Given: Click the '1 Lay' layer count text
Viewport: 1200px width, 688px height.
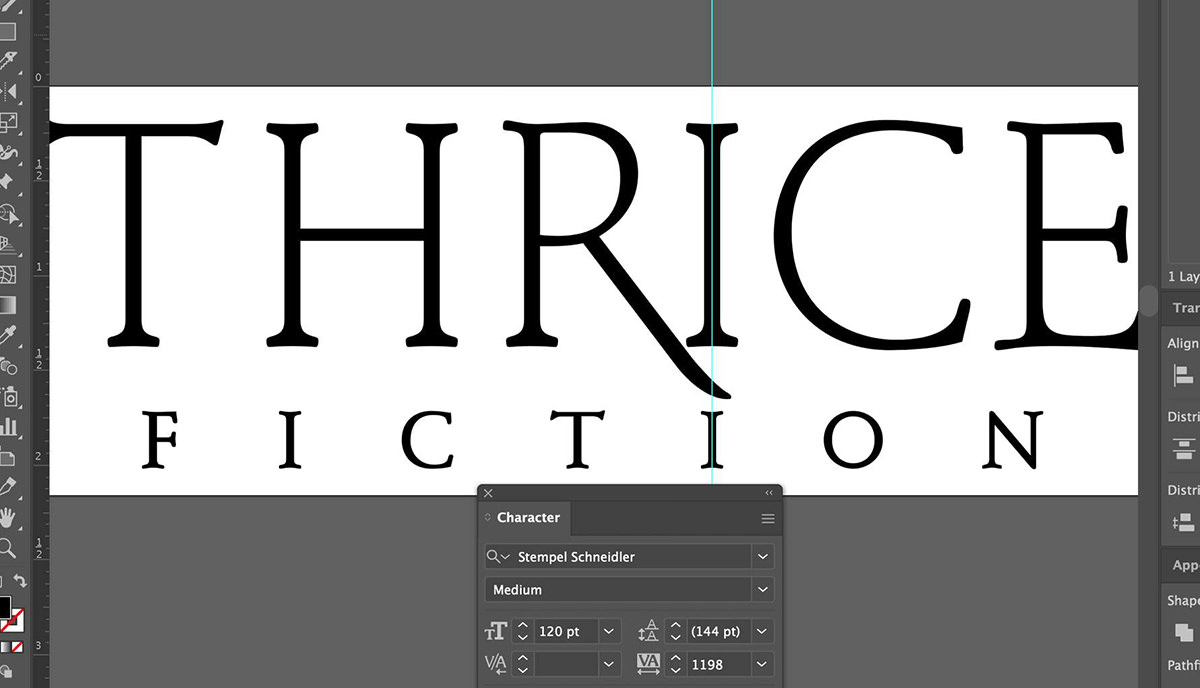Looking at the screenshot, I should click(x=1183, y=276).
